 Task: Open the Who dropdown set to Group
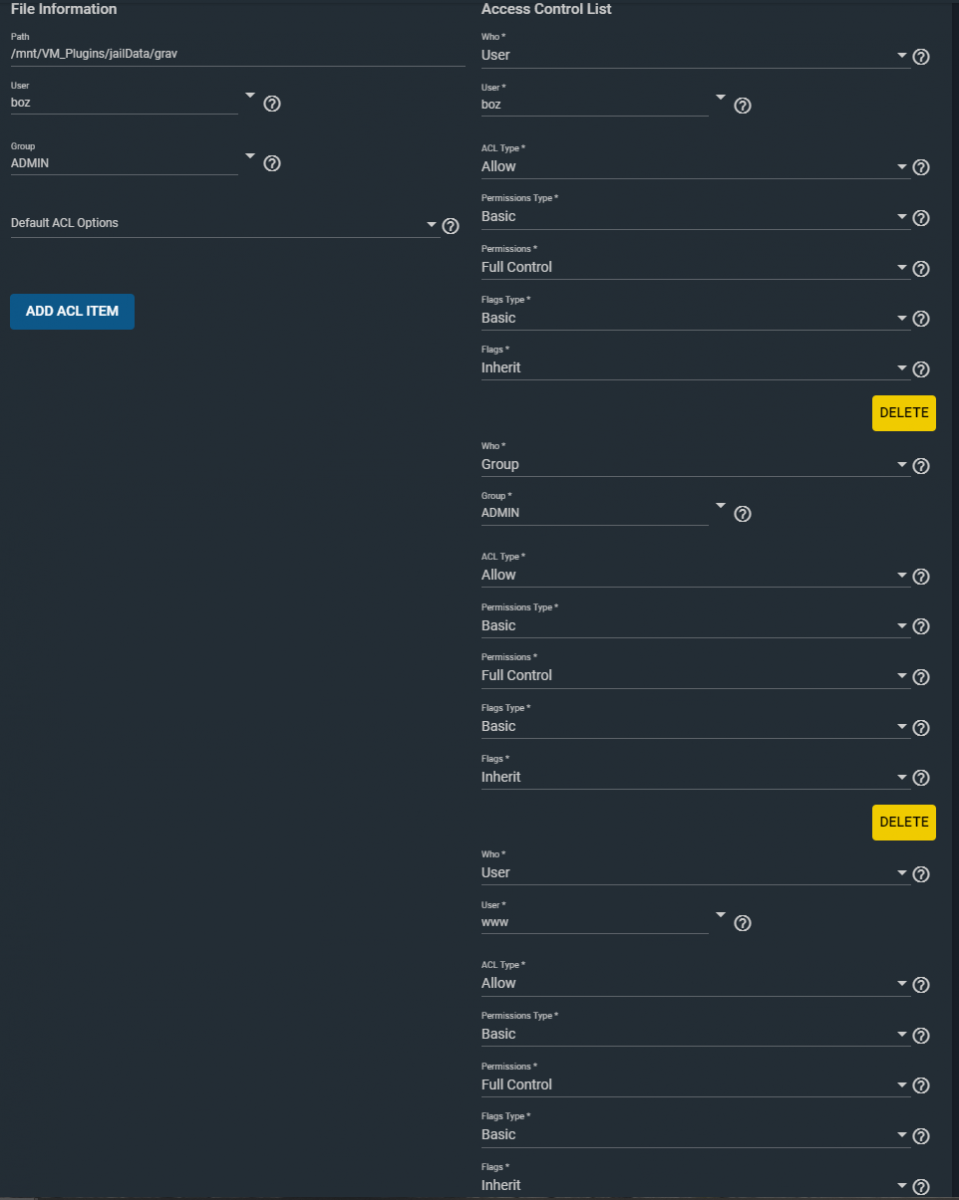(694, 465)
